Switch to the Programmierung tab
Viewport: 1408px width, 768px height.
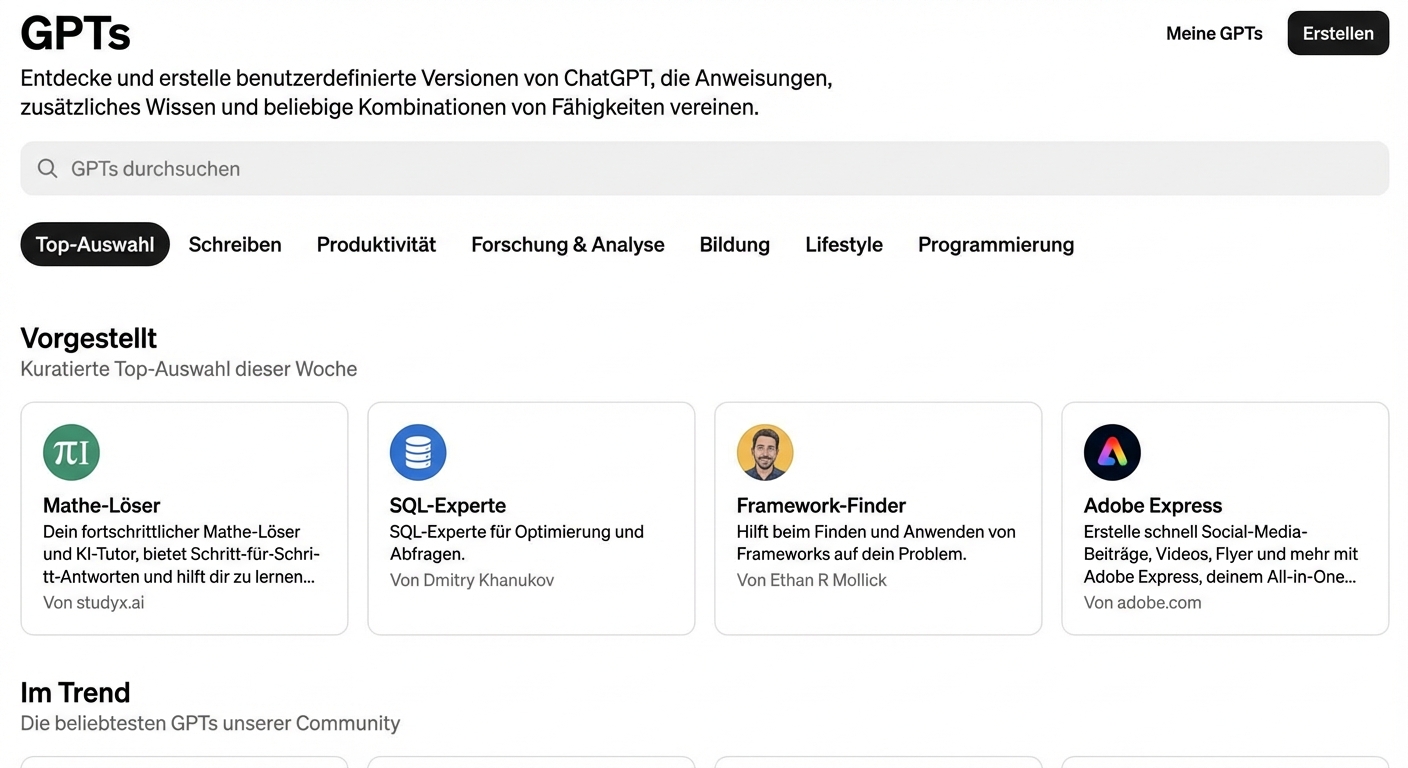click(x=995, y=244)
